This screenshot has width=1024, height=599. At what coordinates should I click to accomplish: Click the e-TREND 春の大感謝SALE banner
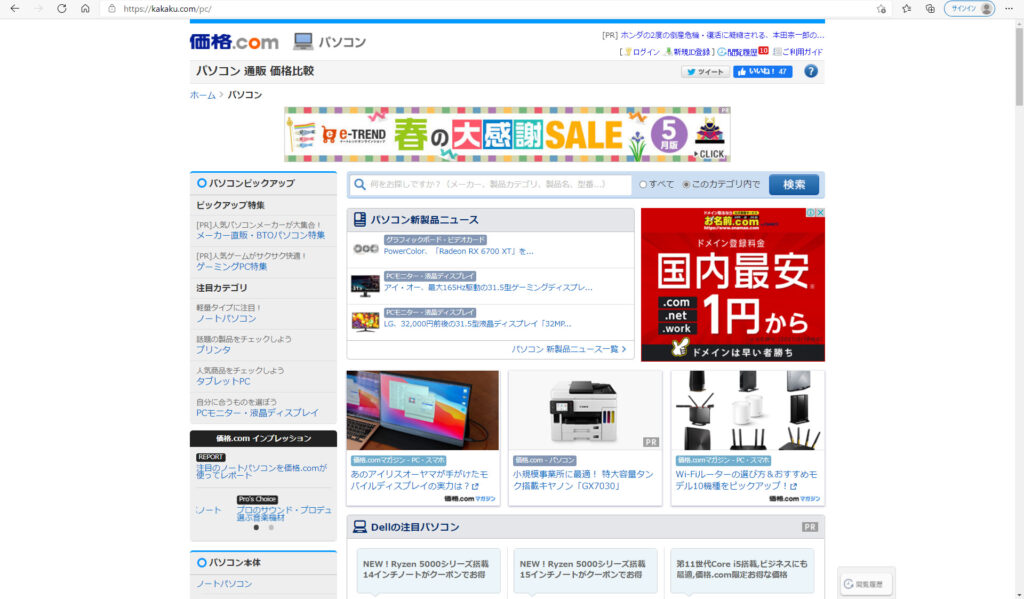507,135
